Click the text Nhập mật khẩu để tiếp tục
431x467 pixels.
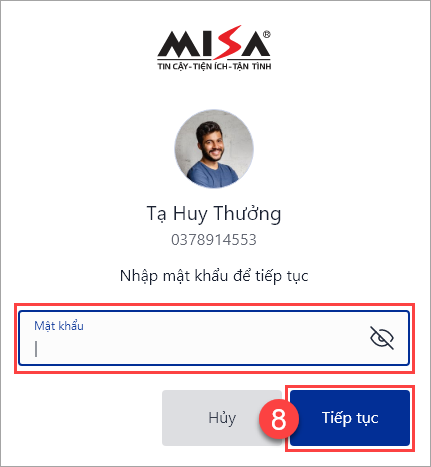pyautogui.click(x=214, y=276)
